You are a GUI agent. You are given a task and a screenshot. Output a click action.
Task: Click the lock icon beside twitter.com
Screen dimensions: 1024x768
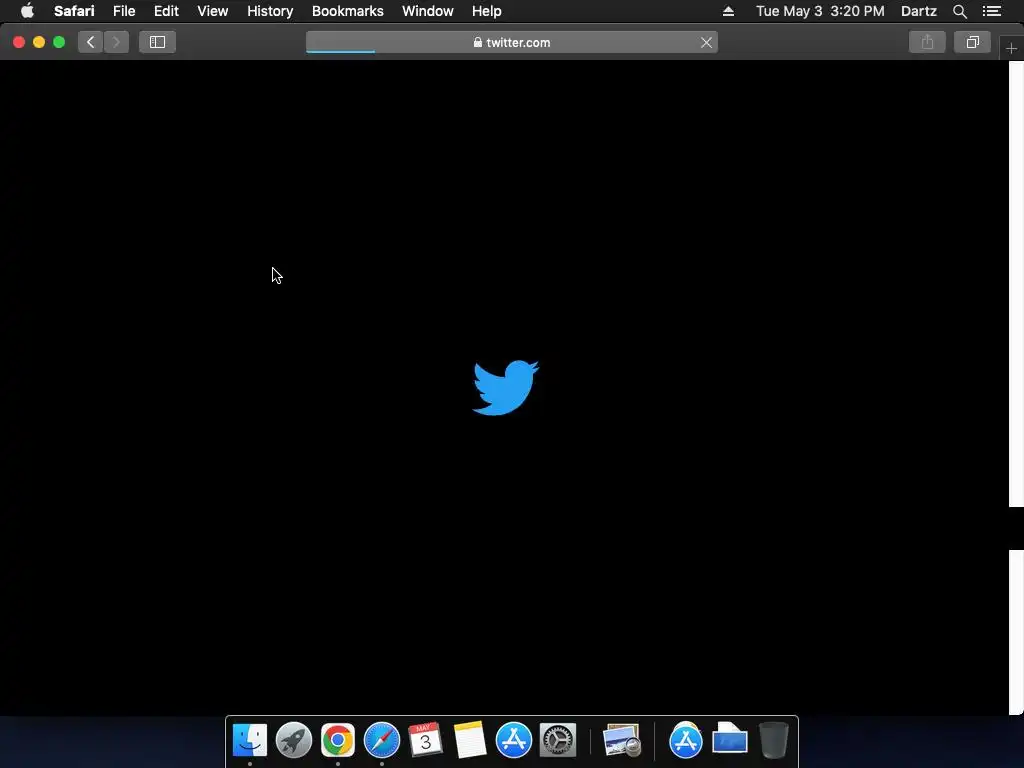coord(477,42)
